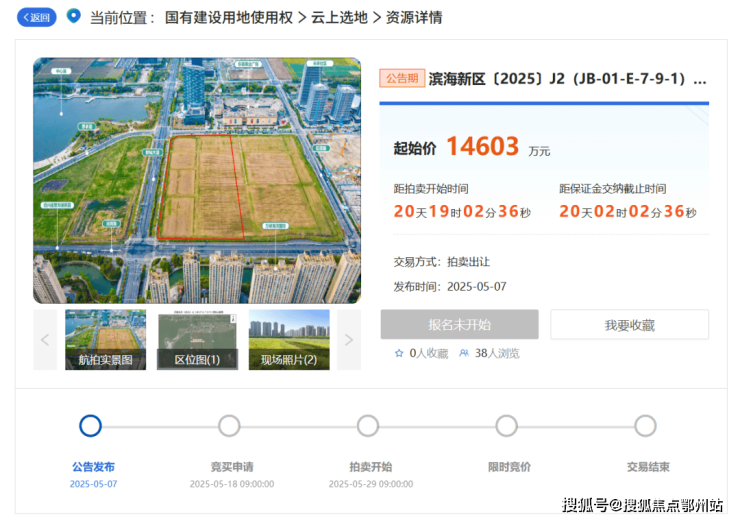Click the star favorites count icon
Screen dimensions: 740x521
point(399,353)
